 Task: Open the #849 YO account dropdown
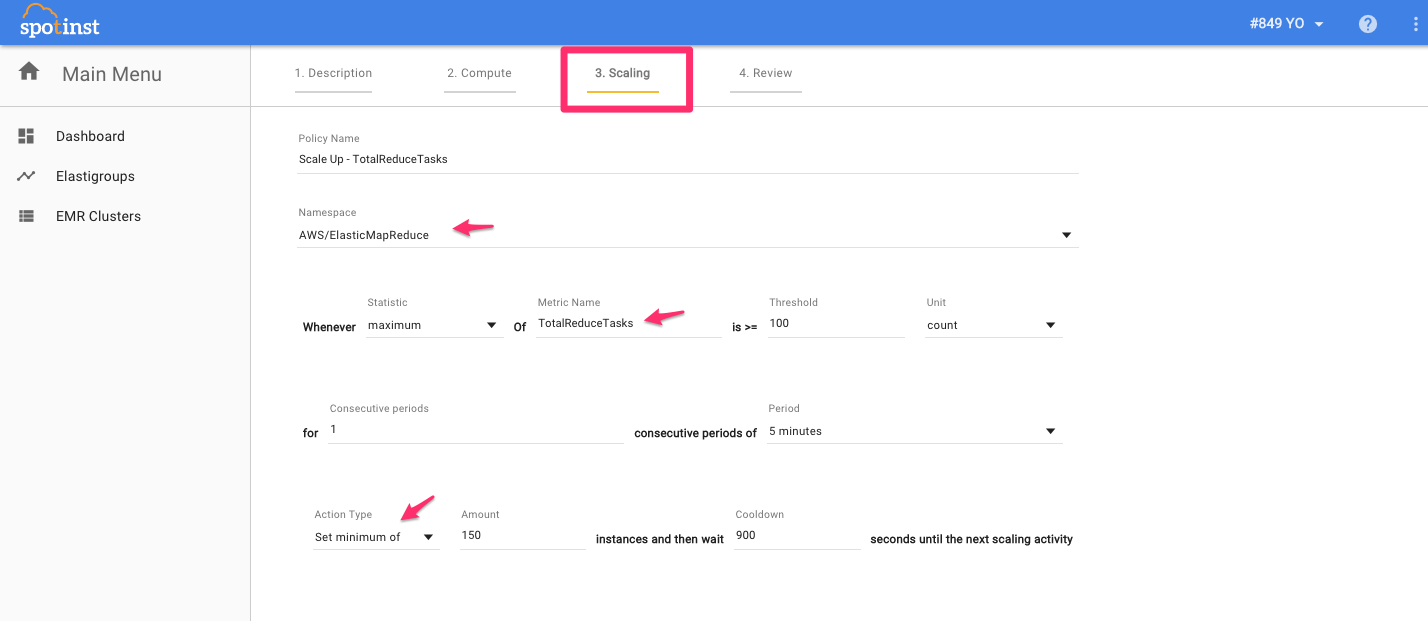(x=1286, y=24)
